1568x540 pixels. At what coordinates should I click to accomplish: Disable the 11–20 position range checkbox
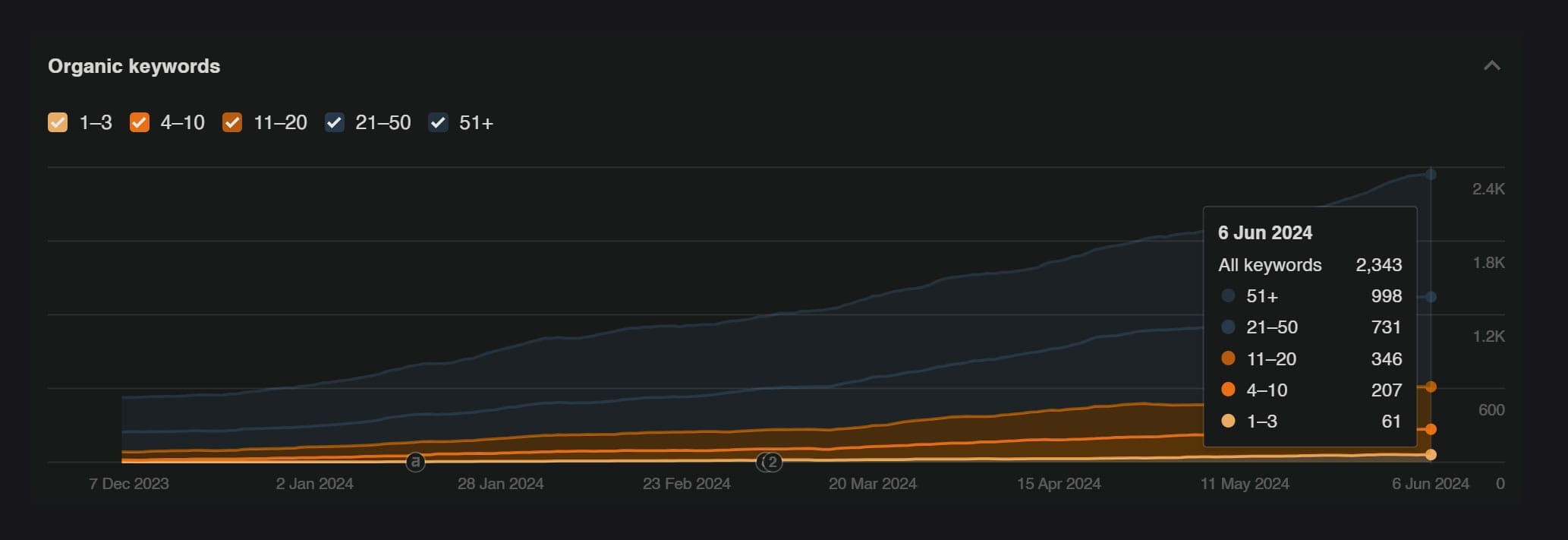pos(232,122)
